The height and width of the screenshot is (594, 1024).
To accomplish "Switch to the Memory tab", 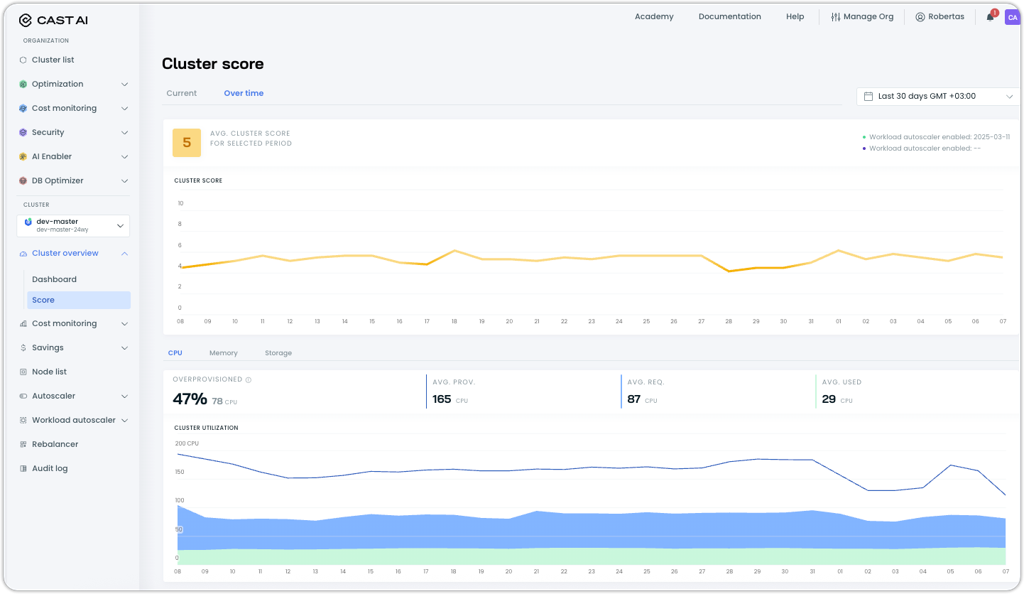I will 223,353.
